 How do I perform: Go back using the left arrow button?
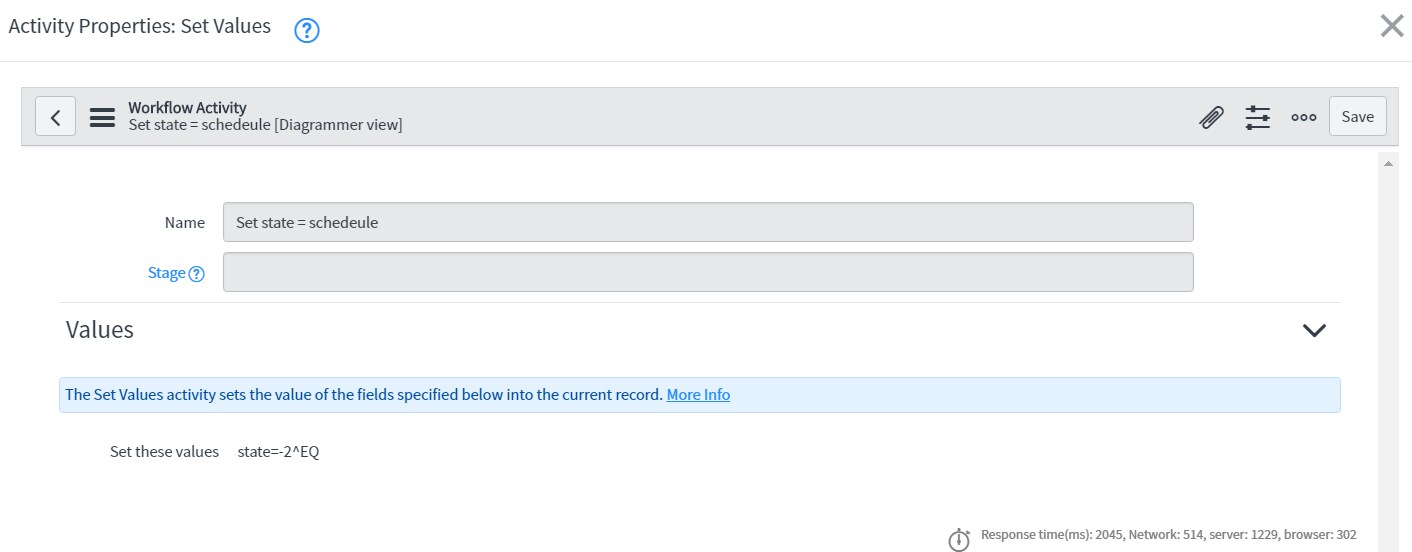(56, 117)
